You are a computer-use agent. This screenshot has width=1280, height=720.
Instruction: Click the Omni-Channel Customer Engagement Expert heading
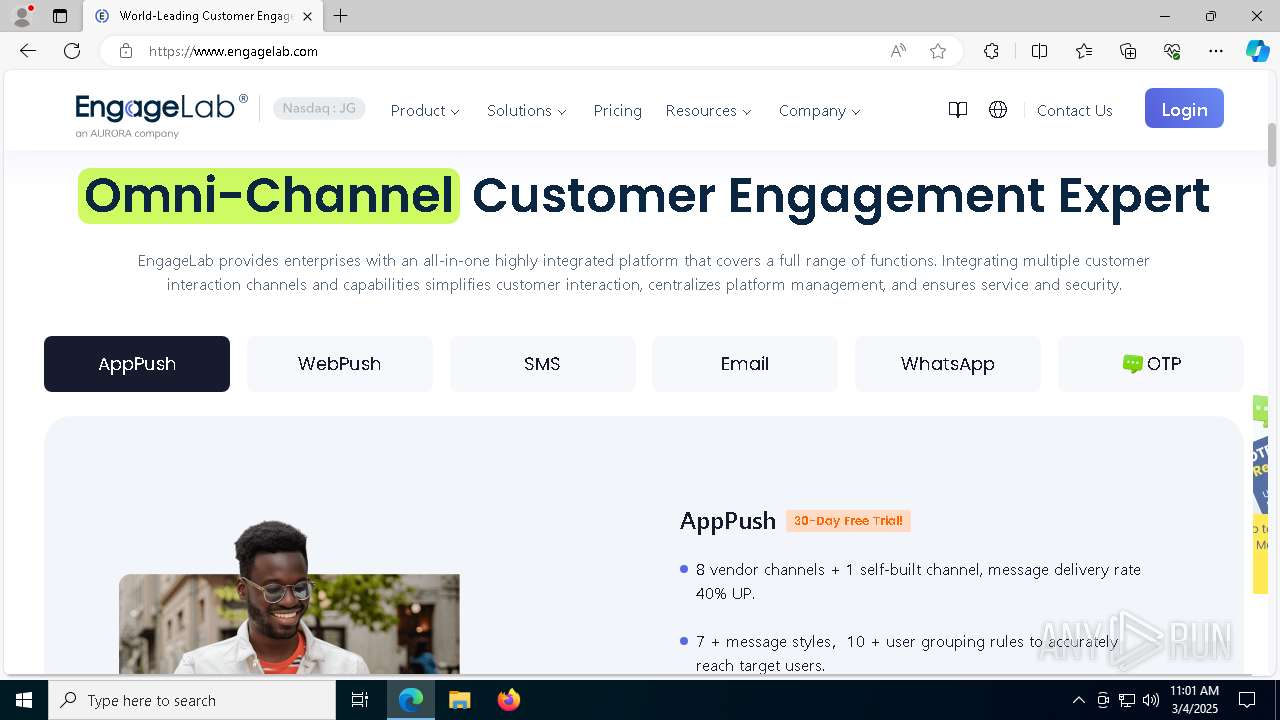pyautogui.click(x=644, y=196)
